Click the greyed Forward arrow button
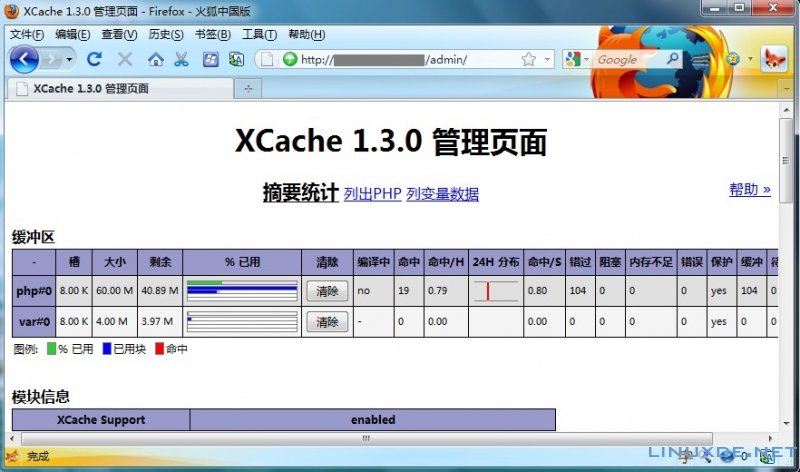The image size is (800, 472). pos(51,59)
